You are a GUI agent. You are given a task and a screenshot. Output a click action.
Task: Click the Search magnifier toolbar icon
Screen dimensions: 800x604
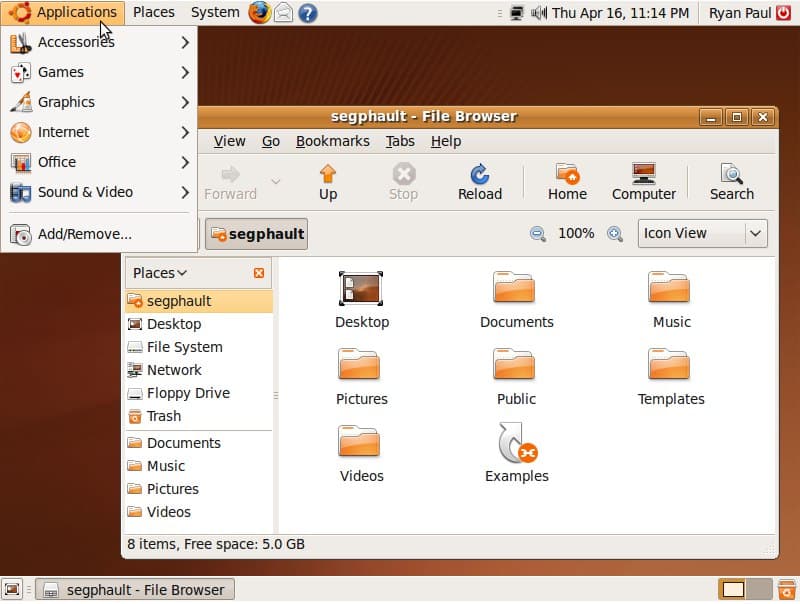(x=731, y=181)
